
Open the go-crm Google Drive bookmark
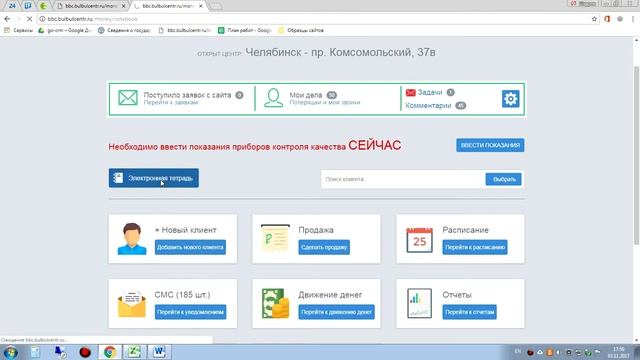pos(64,30)
